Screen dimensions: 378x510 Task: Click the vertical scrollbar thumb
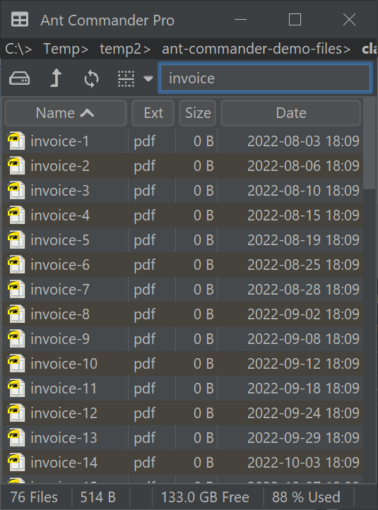tap(369, 143)
